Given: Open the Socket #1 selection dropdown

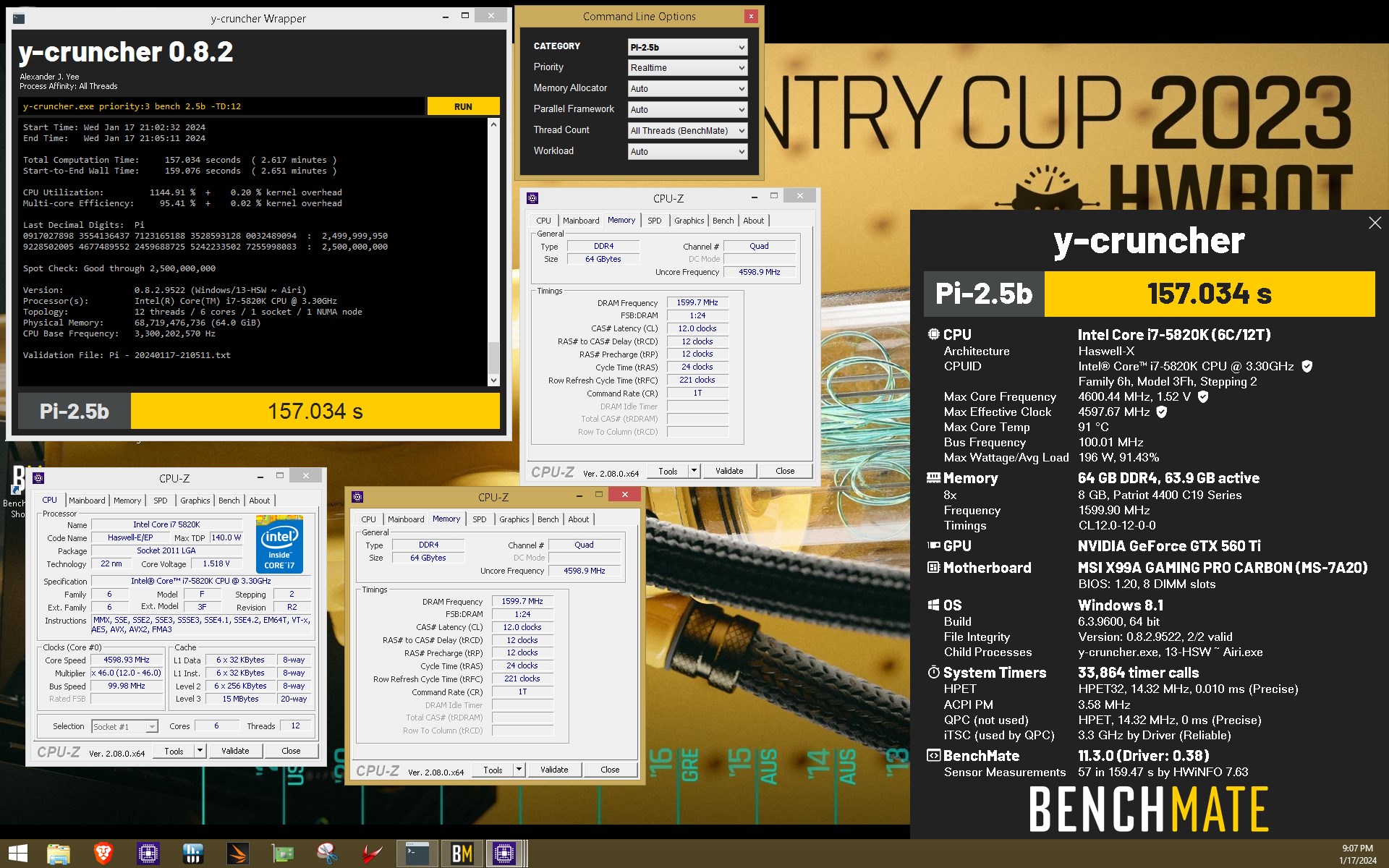Looking at the screenshot, I should [x=124, y=726].
